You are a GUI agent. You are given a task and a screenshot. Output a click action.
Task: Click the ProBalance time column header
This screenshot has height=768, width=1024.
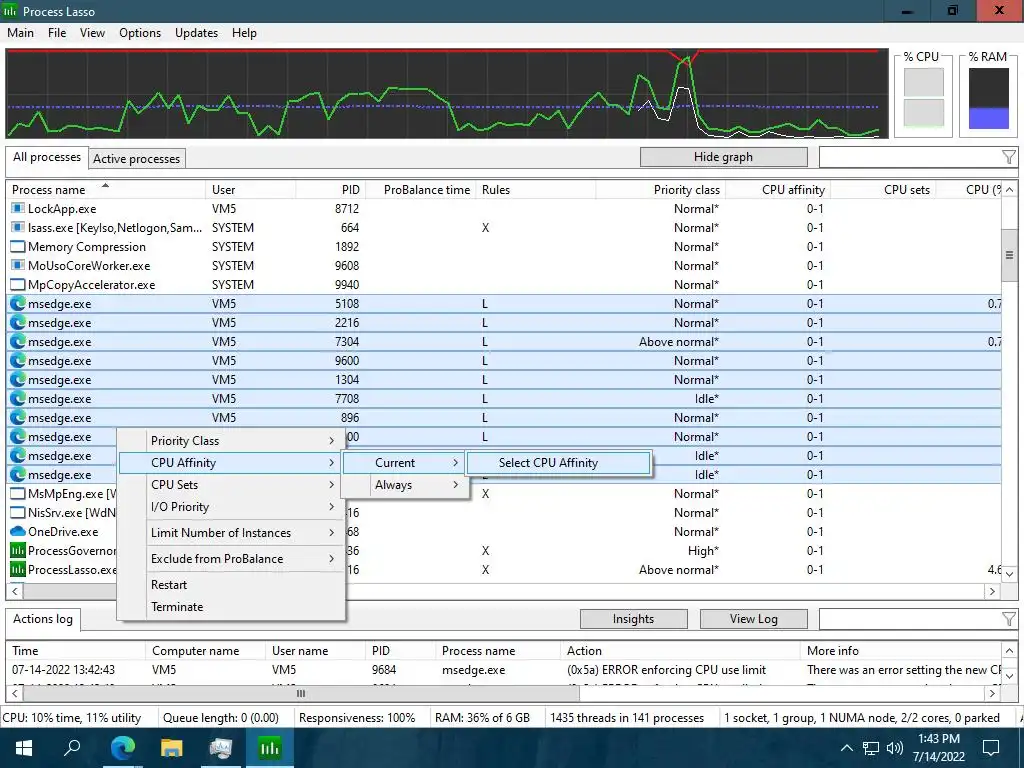tap(421, 190)
